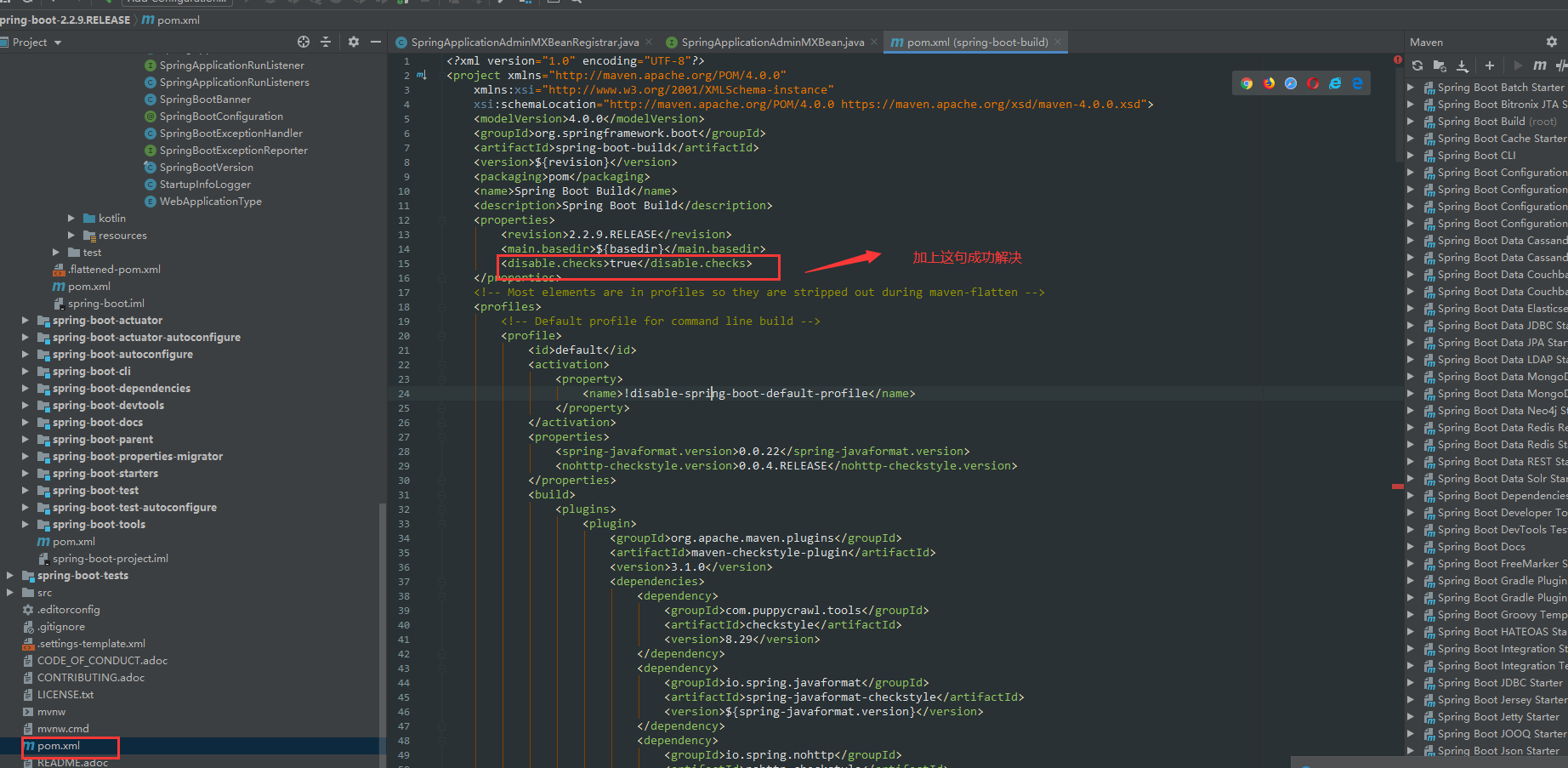
Task: Open mvnw.cmd file
Action: point(63,729)
